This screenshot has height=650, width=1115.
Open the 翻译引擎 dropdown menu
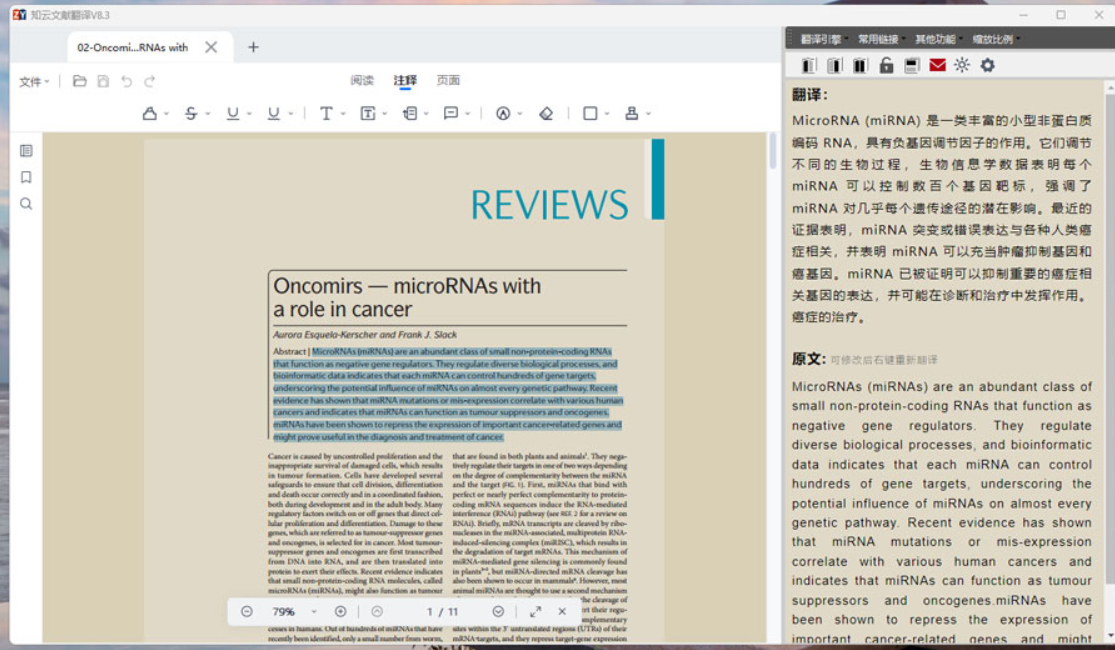(x=822, y=40)
